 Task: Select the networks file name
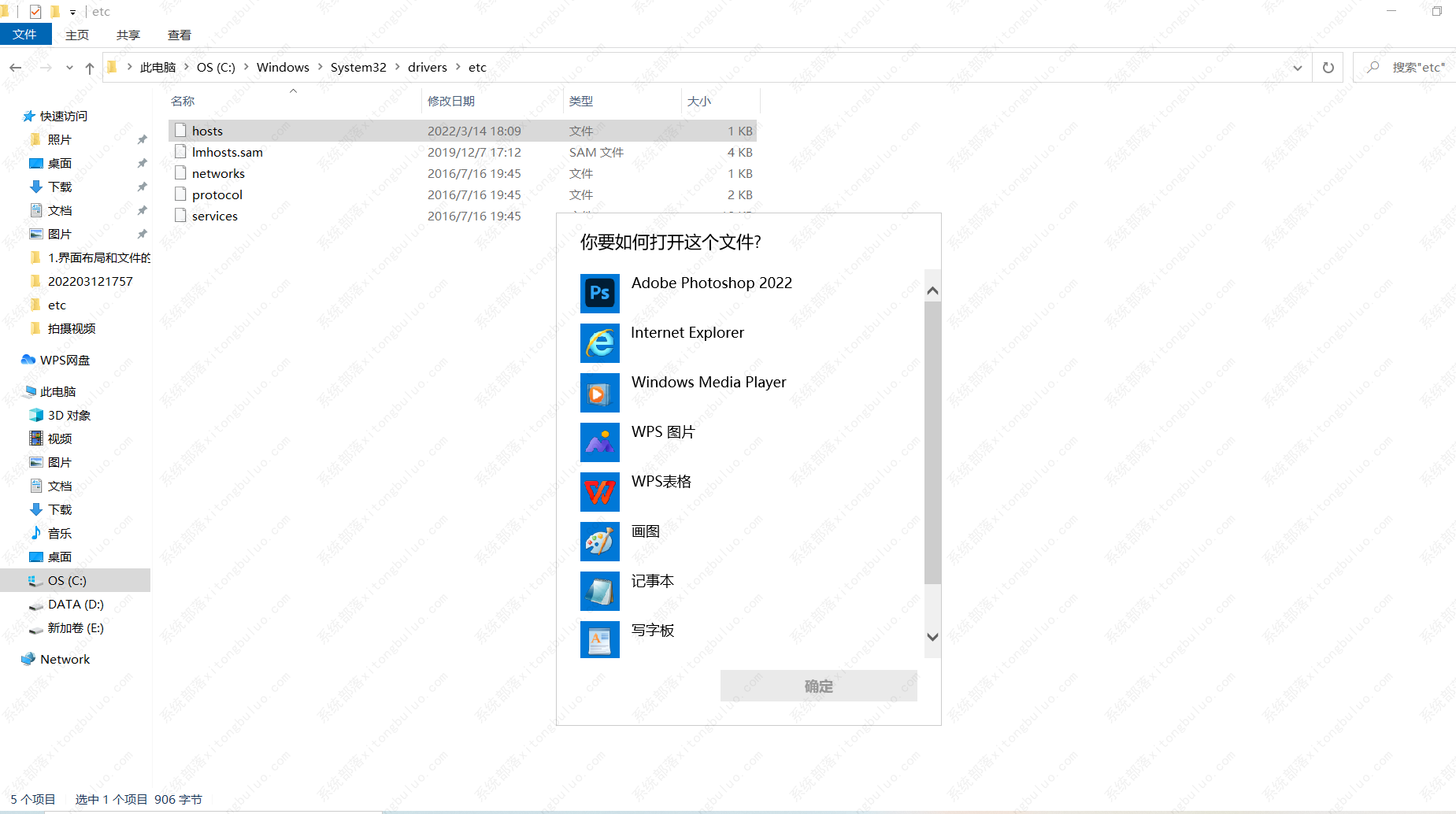pos(218,173)
